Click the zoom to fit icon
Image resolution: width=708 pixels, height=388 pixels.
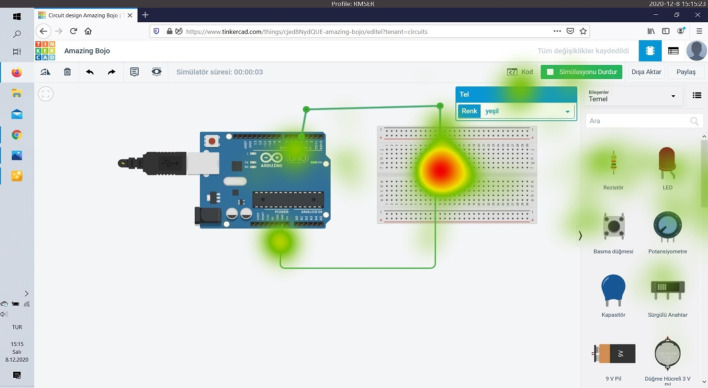coord(46,94)
